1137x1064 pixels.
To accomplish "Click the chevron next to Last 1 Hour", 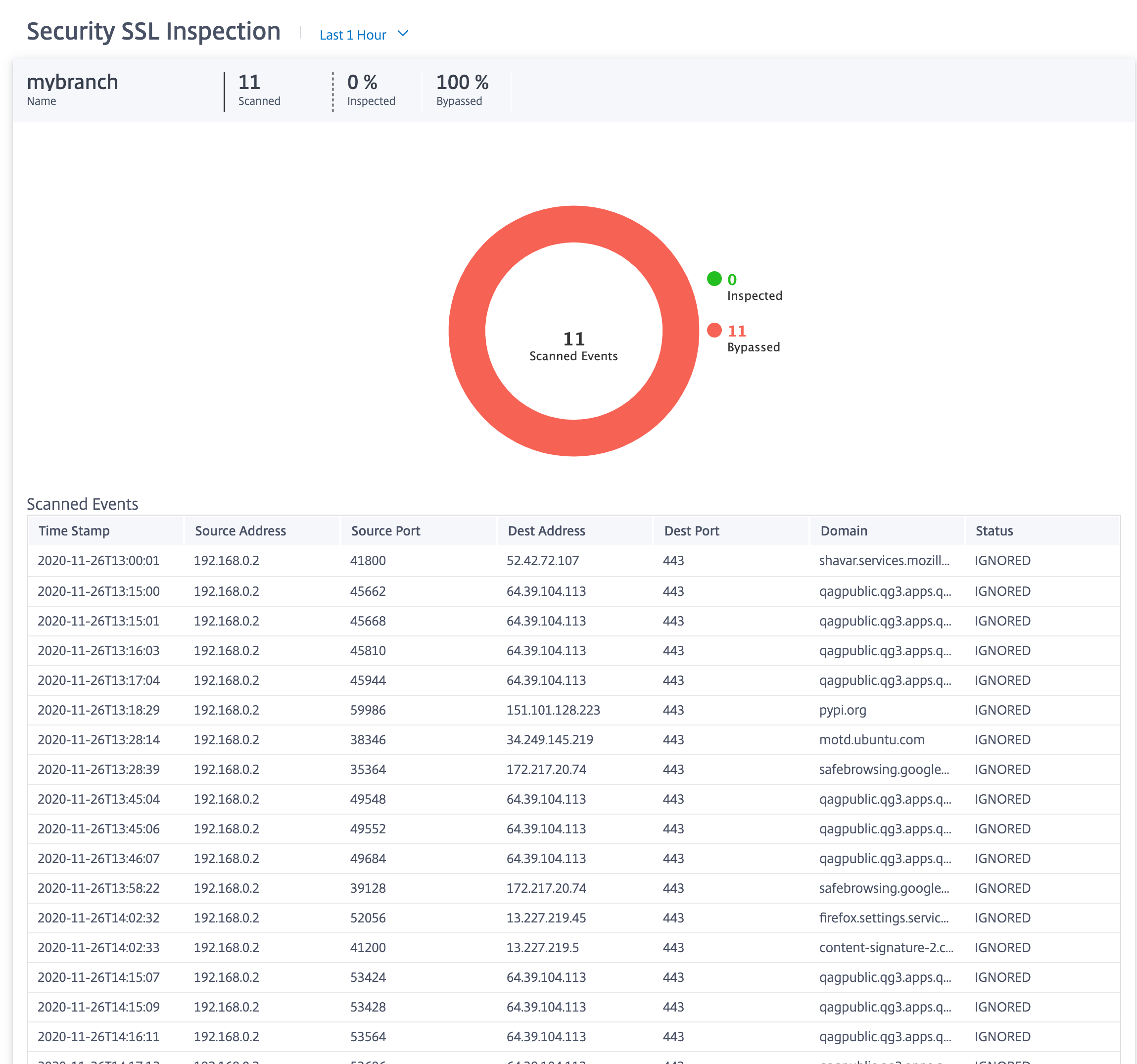I will (x=403, y=34).
